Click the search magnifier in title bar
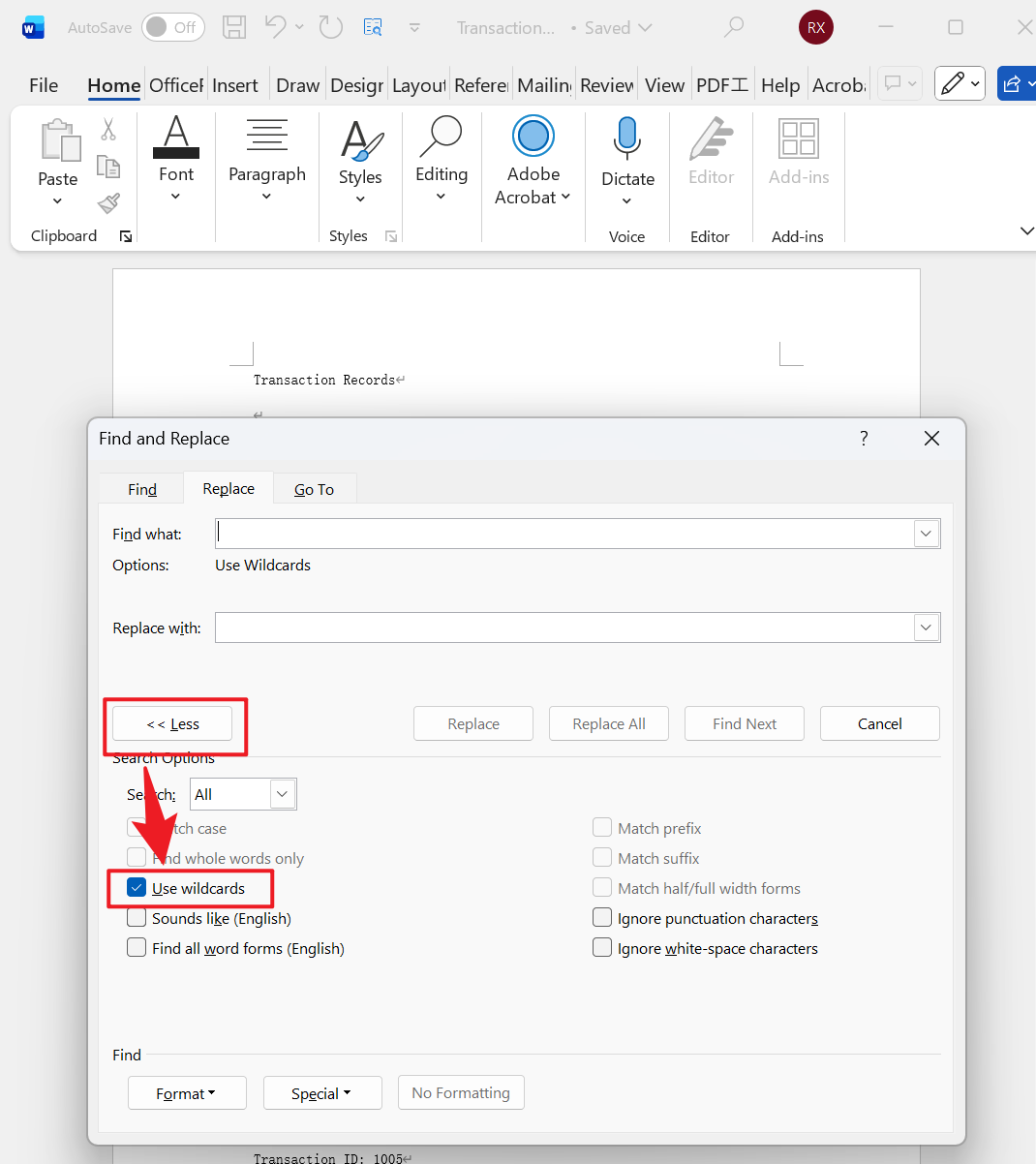Viewport: 1036px width, 1164px height. pos(734,27)
